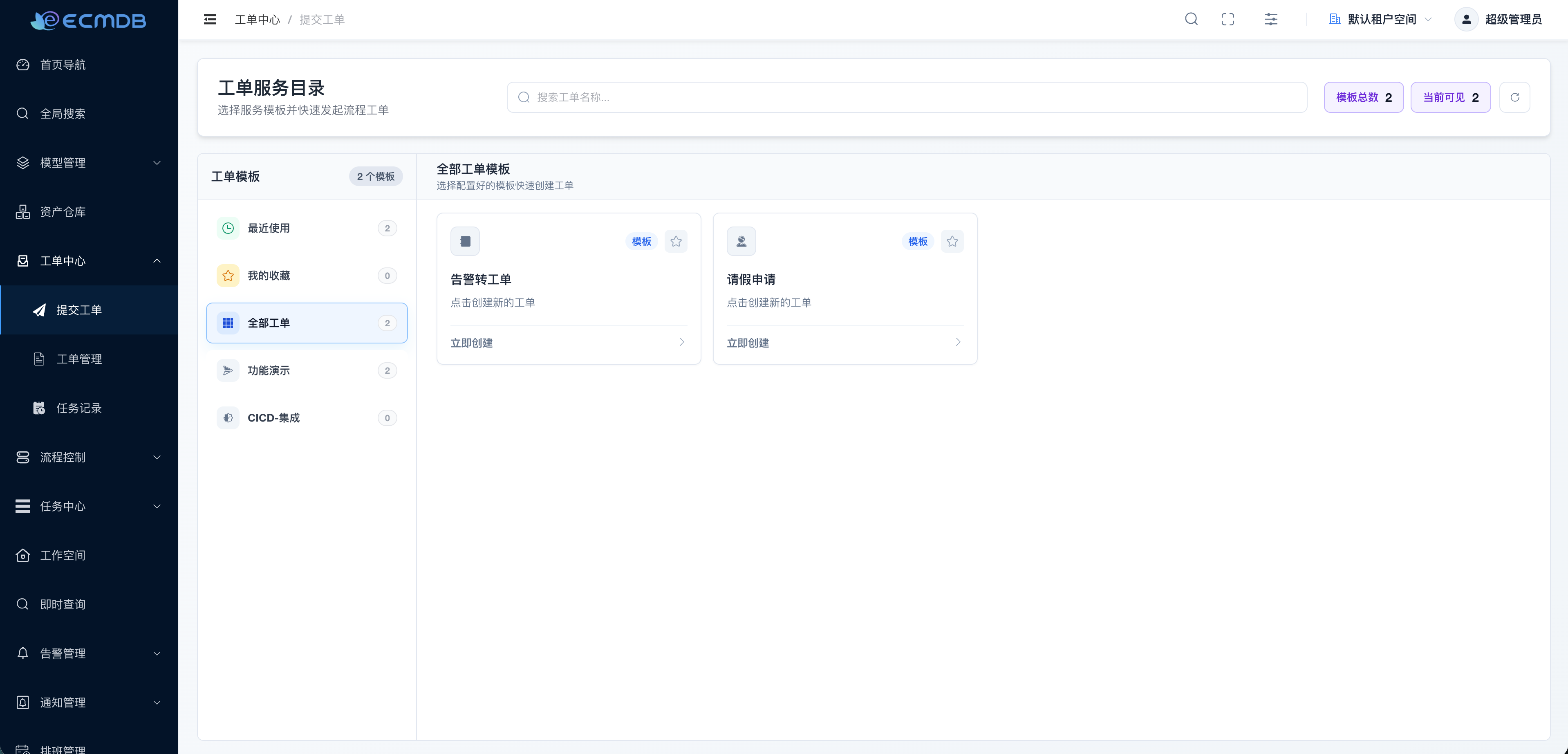Image resolution: width=1568 pixels, height=754 pixels.
Task: Click the 功能演示 paper plane icon
Action: pos(228,370)
